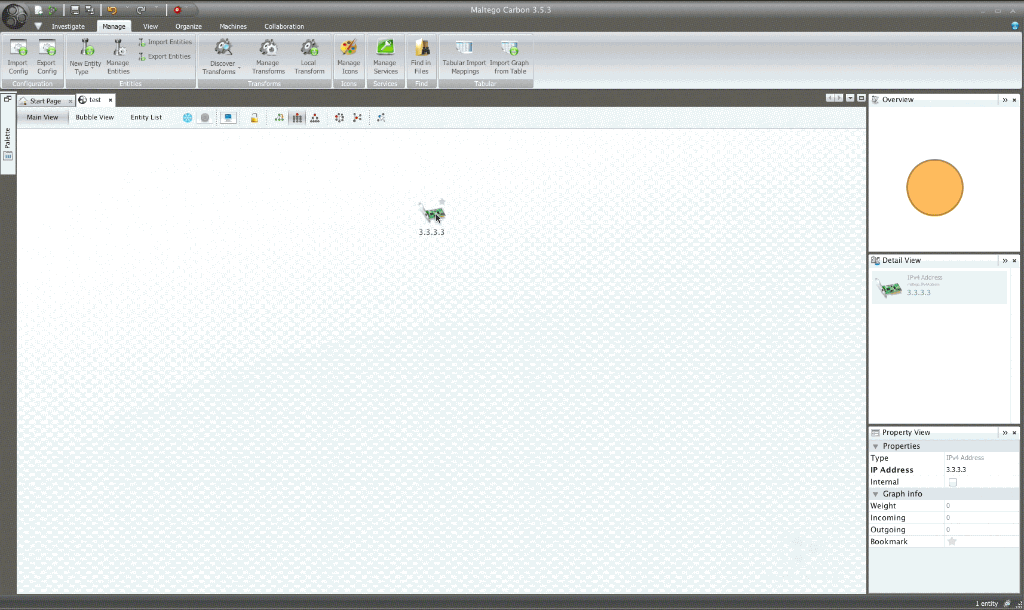Toggle the Internal checkbox in Property View
This screenshot has height=610, width=1024.
[951, 482]
